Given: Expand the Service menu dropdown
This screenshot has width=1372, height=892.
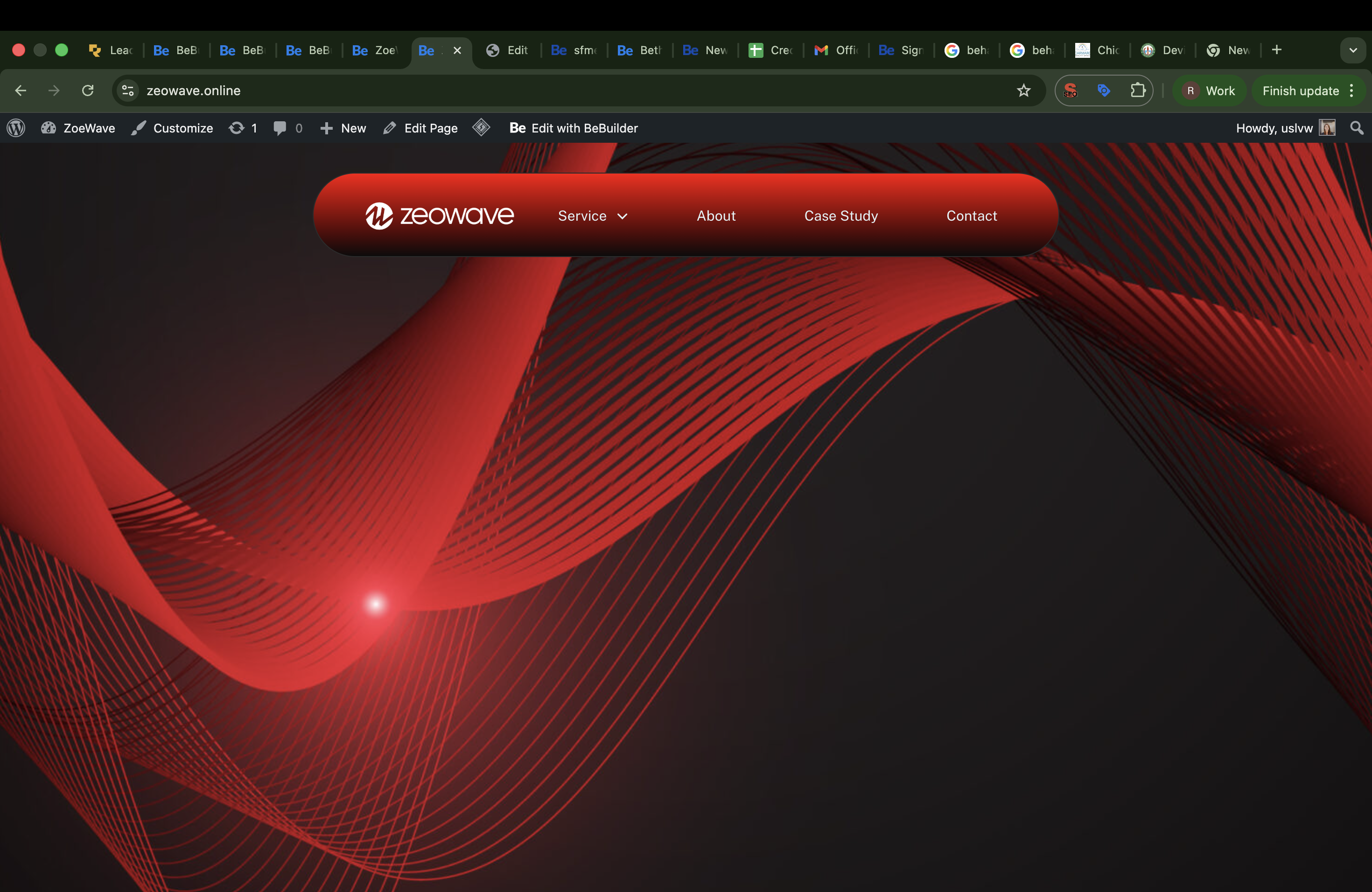Looking at the screenshot, I should click(593, 216).
